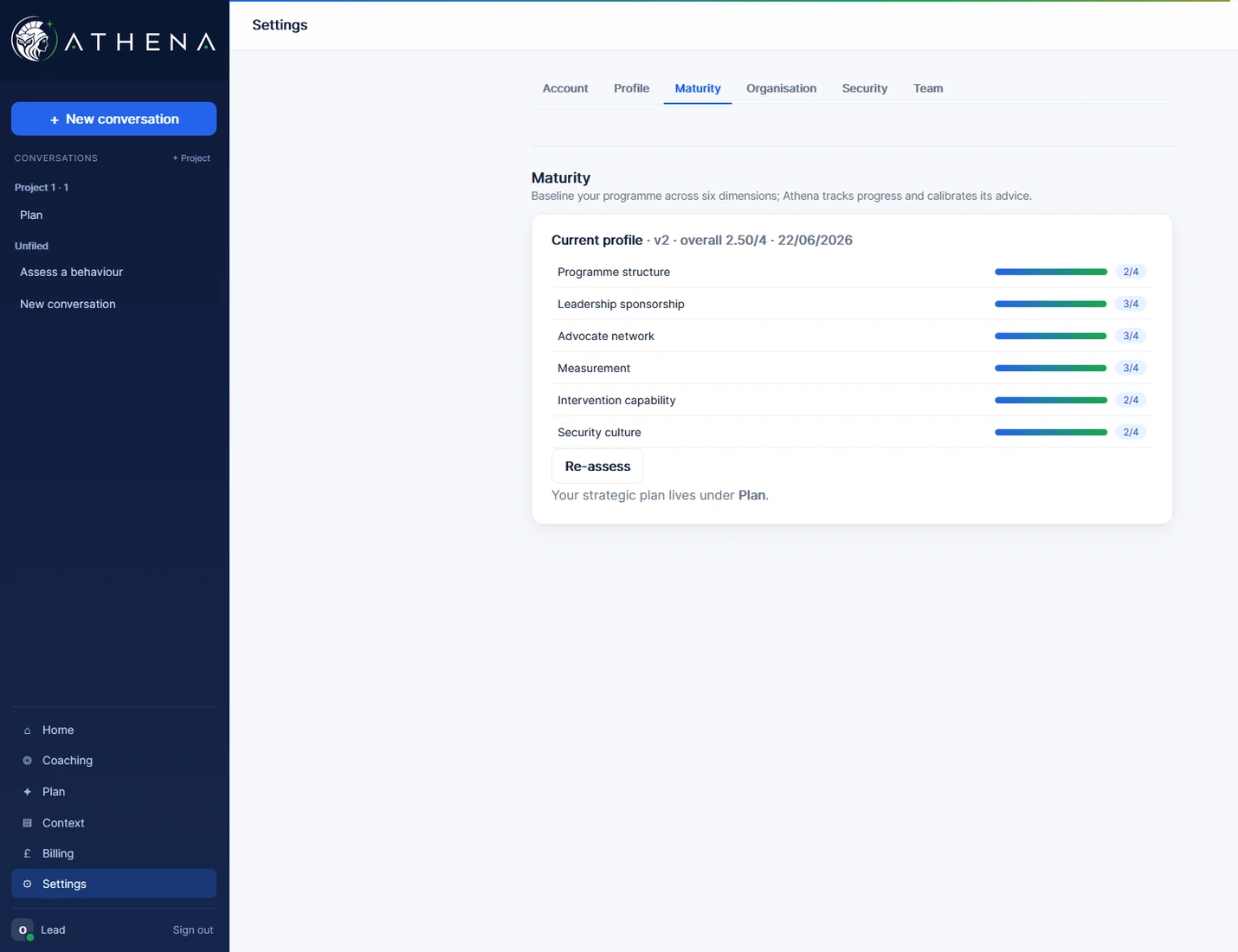Click the Measurement label
This screenshot has width=1238, height=952.
(594, 368)
